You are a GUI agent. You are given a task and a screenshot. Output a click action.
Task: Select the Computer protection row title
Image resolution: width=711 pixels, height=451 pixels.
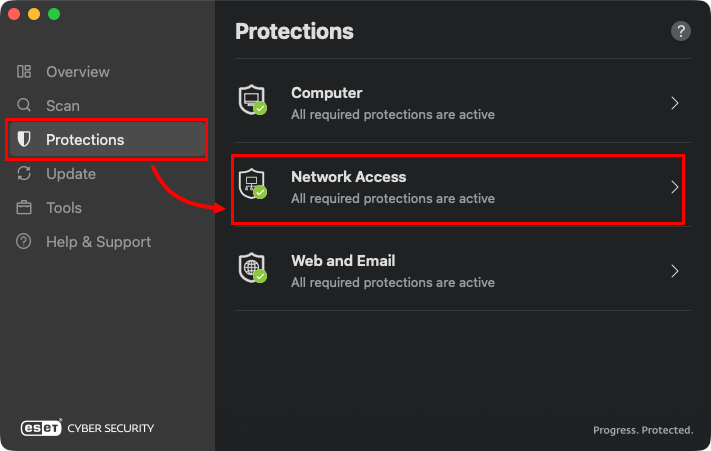[x=326, y=93]
